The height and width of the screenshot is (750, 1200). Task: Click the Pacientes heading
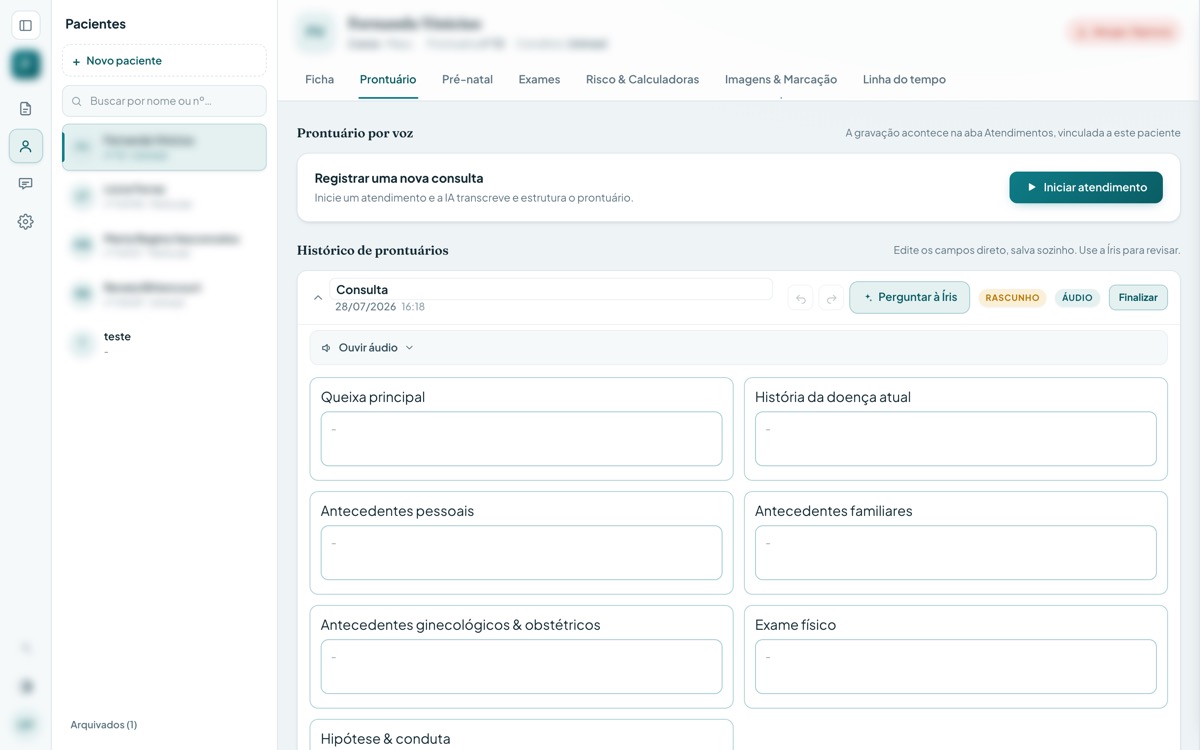[96, 24]
